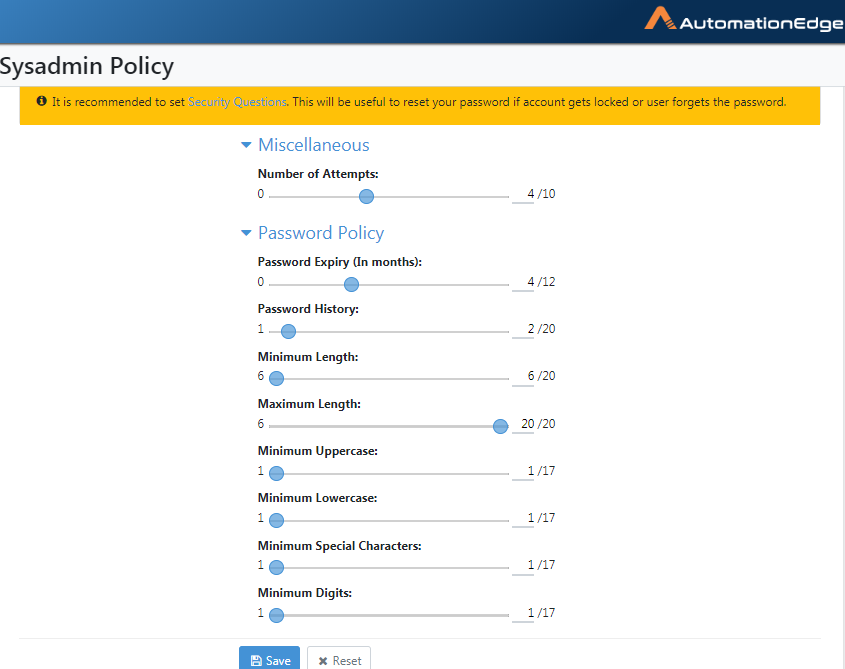Click the Password History slider handle
845x669 pixels.
(x=288, y=332)
